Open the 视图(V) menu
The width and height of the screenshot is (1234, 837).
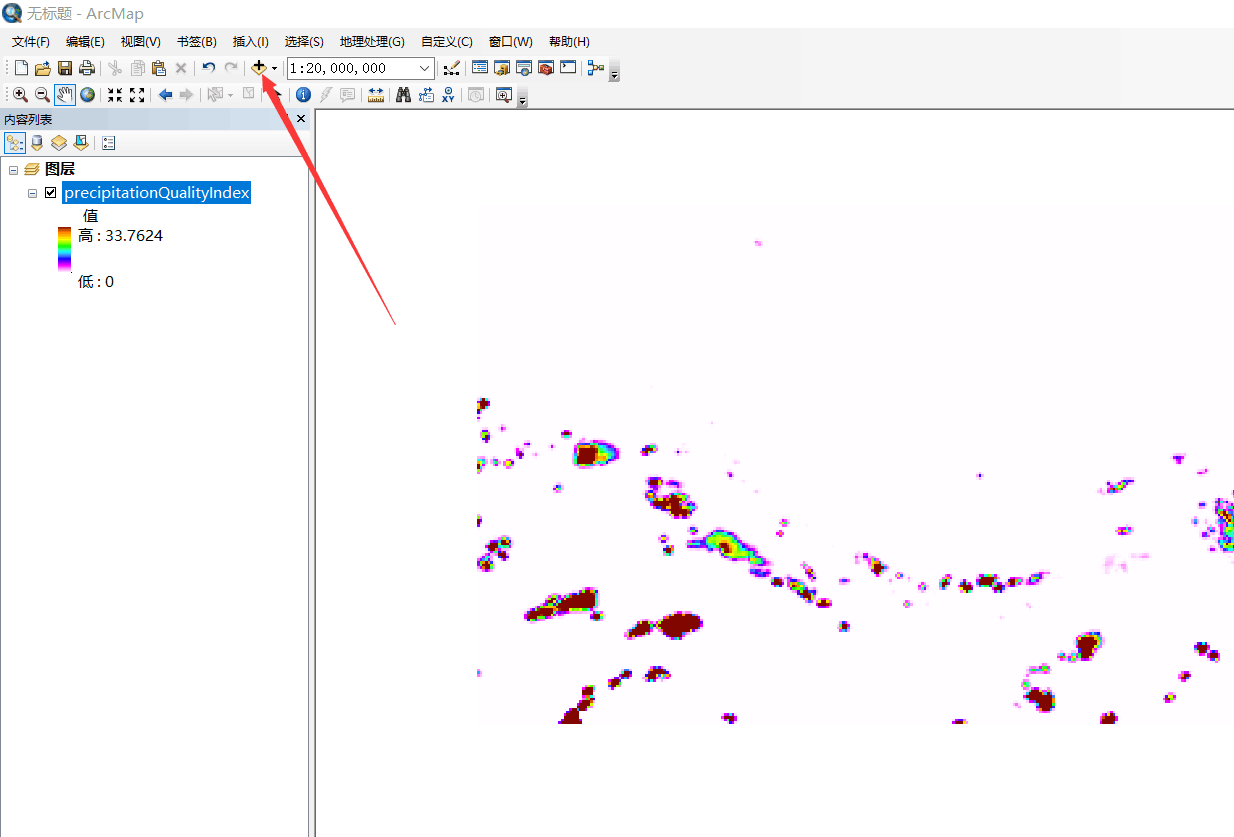[x=140, y=41]
